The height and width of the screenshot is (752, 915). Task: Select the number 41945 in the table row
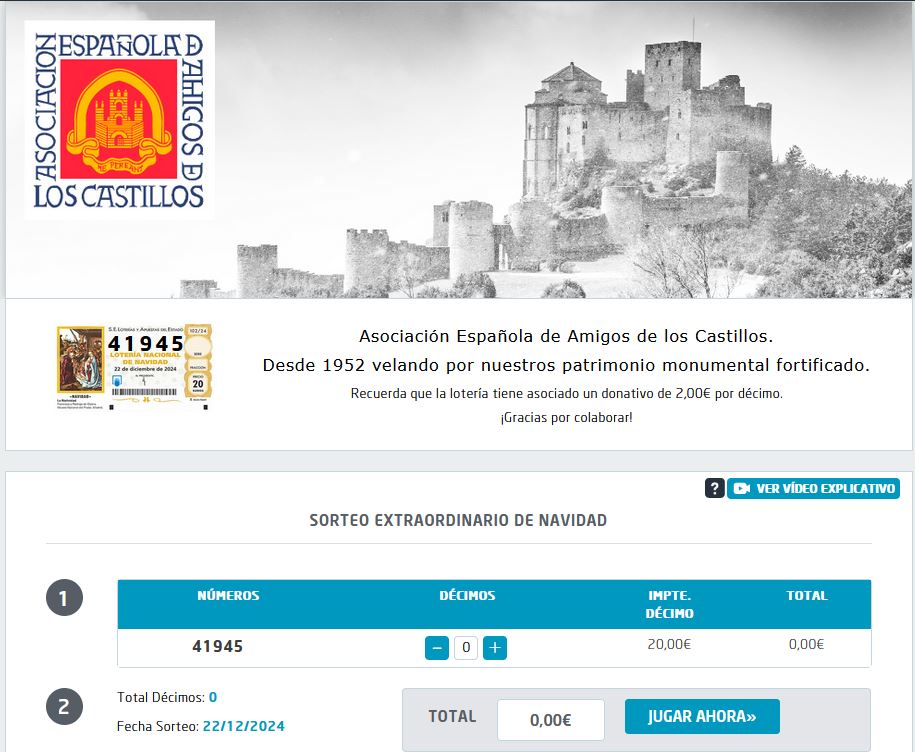[218, 646]
